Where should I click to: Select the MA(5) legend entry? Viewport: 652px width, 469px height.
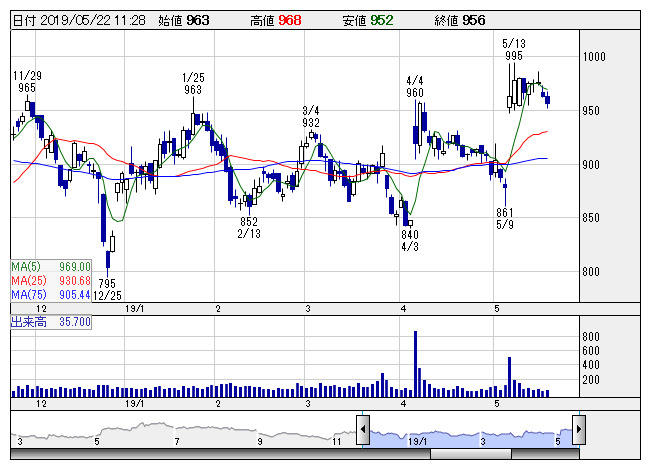[51, 267]
